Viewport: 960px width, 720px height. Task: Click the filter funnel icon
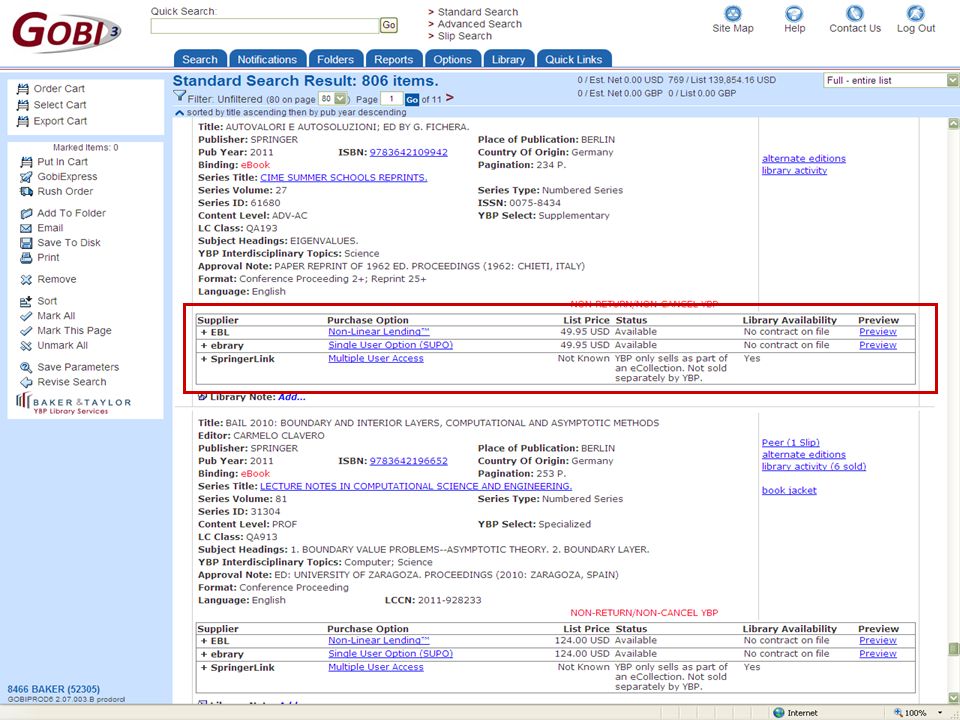coord(179,96)
